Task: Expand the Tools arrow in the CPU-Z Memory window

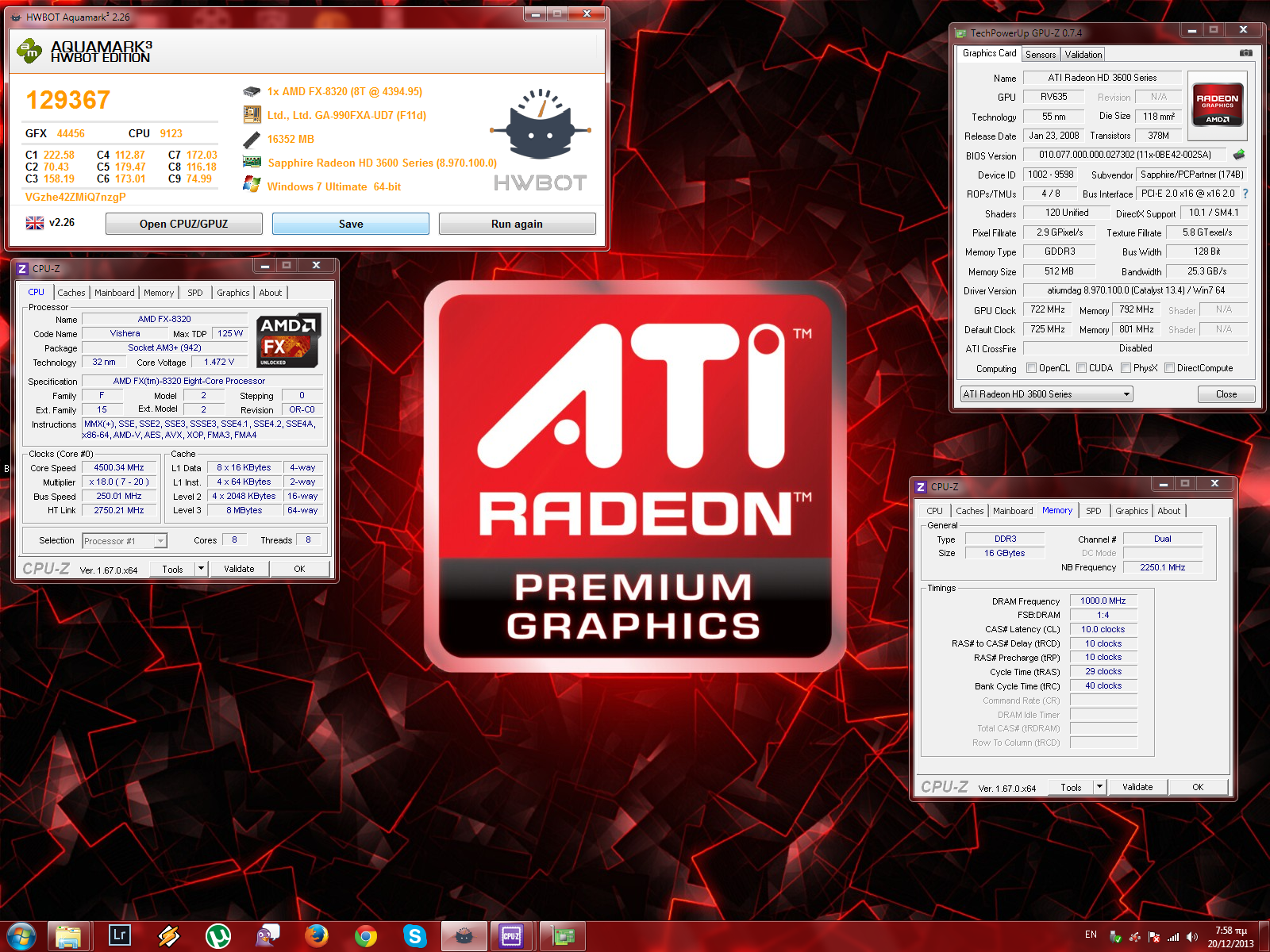Action: coord(1099,787)
